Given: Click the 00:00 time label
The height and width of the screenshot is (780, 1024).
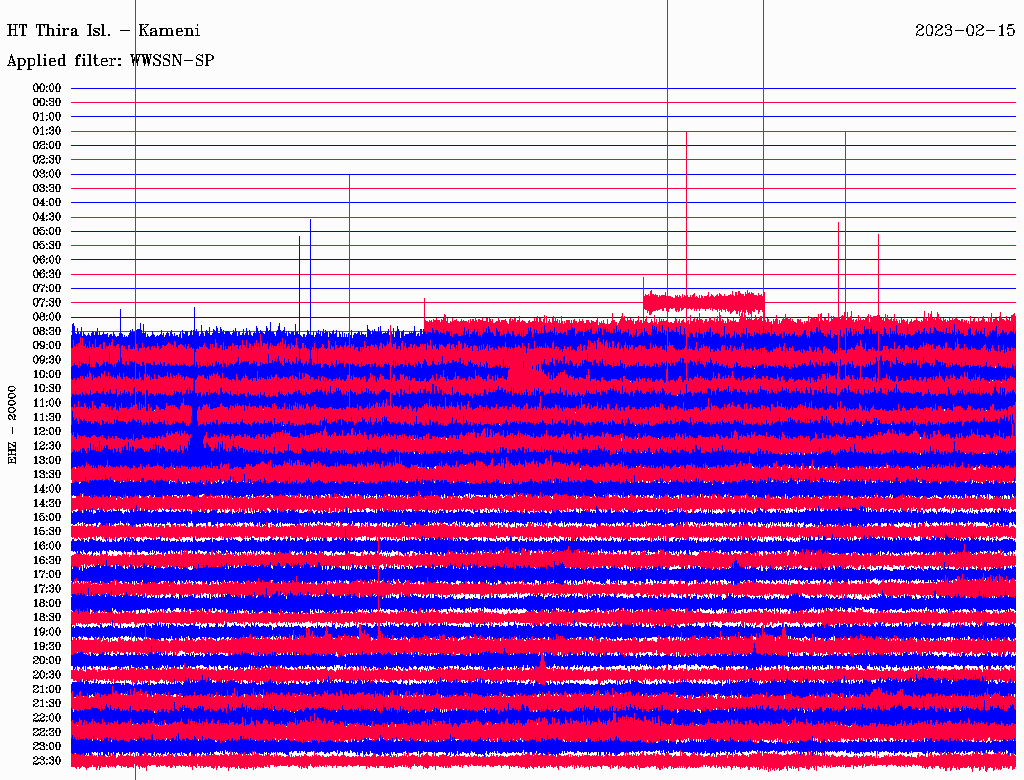Looking at the screenshot, I should (47, 88).
